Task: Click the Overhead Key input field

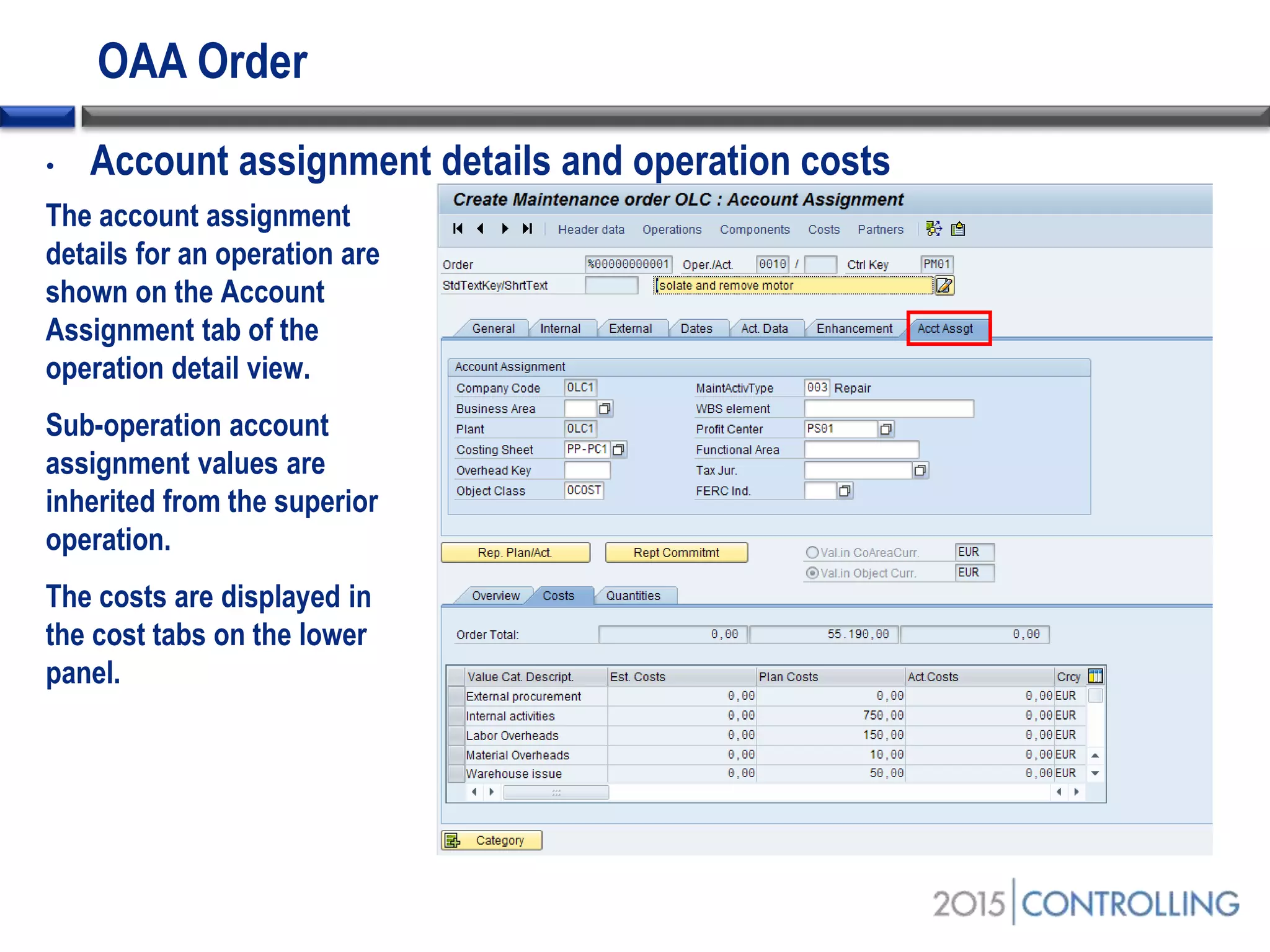Action: pos(587,470)
